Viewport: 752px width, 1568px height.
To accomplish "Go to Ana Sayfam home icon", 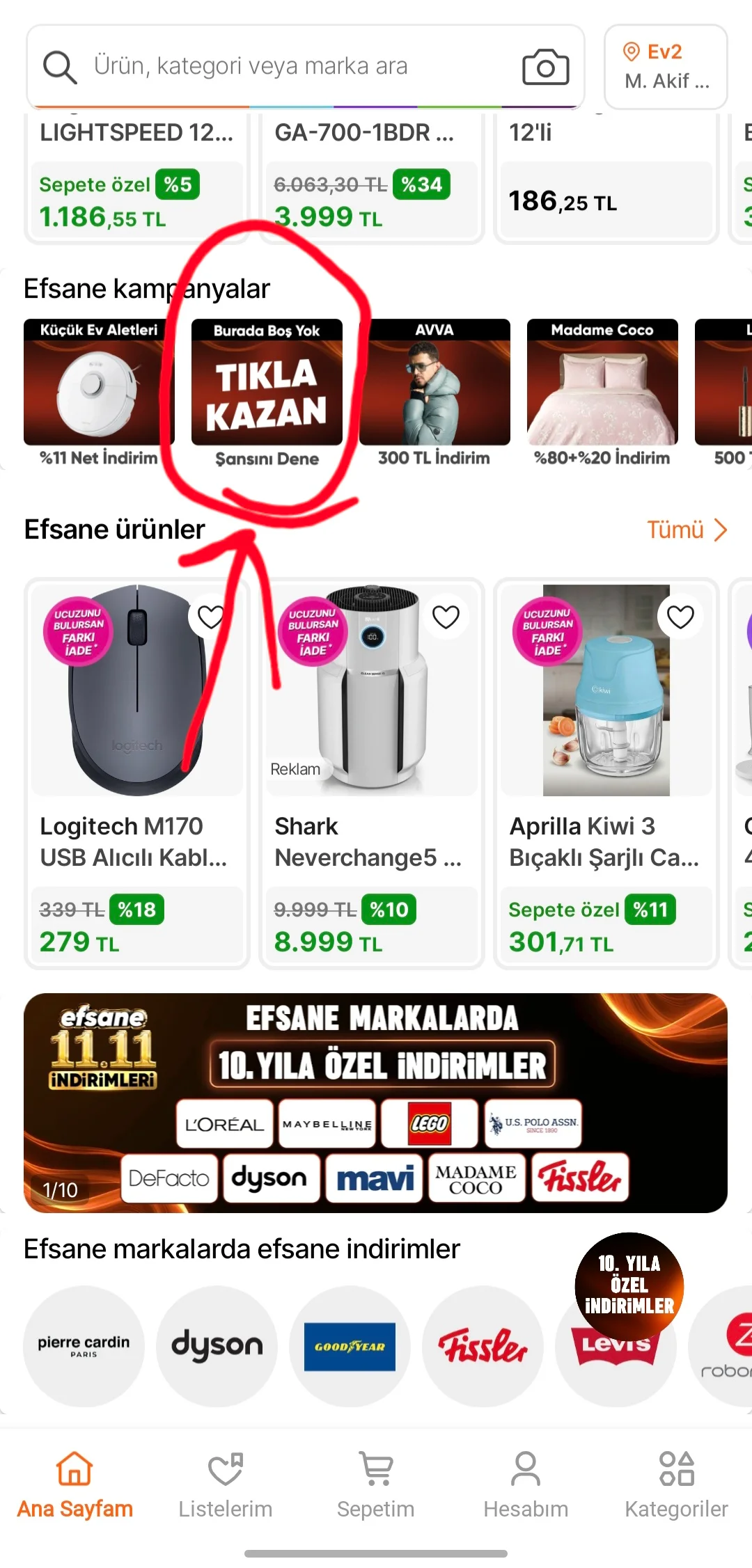I will (75, 1468).
